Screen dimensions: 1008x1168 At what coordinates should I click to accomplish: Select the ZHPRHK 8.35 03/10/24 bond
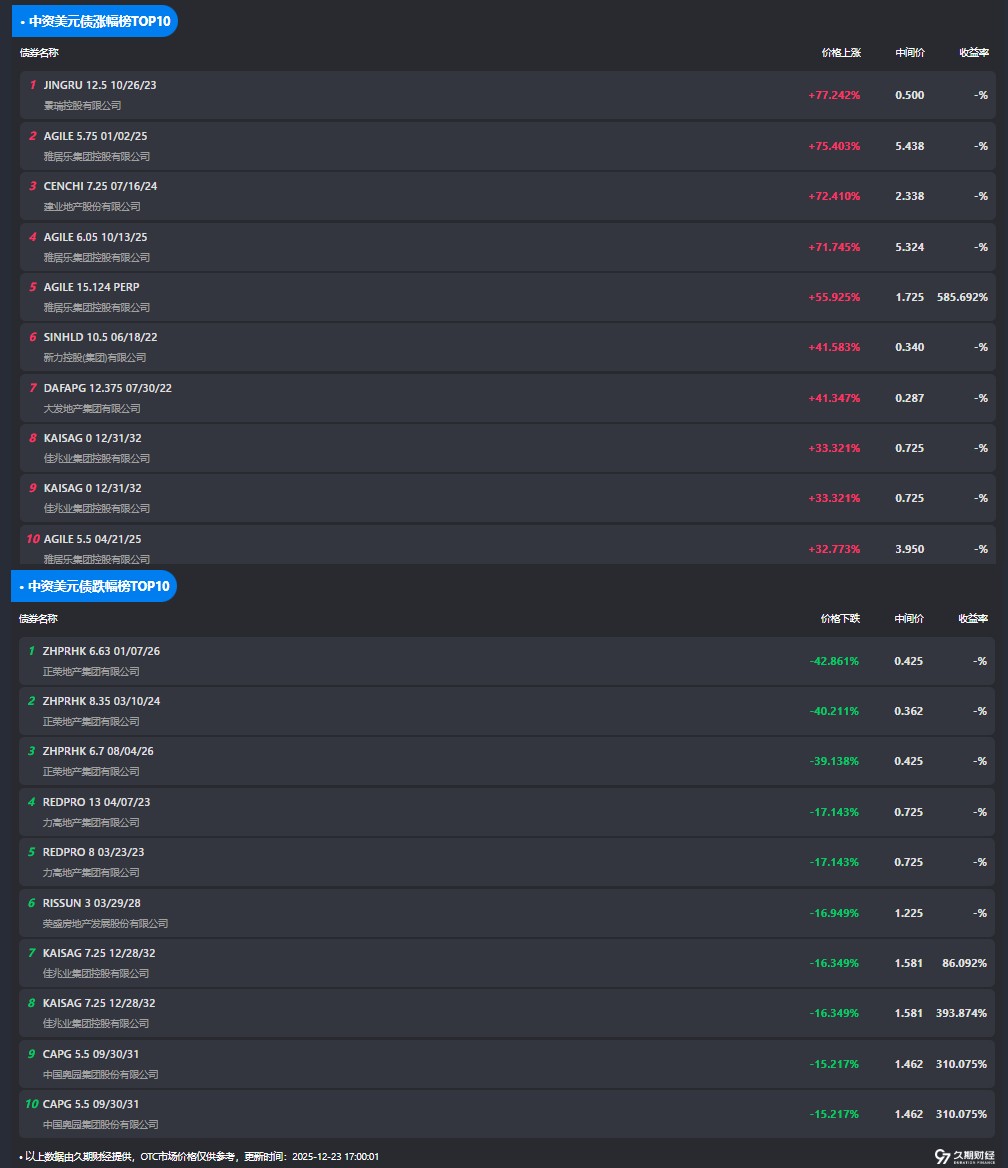(x=101, y=701)
